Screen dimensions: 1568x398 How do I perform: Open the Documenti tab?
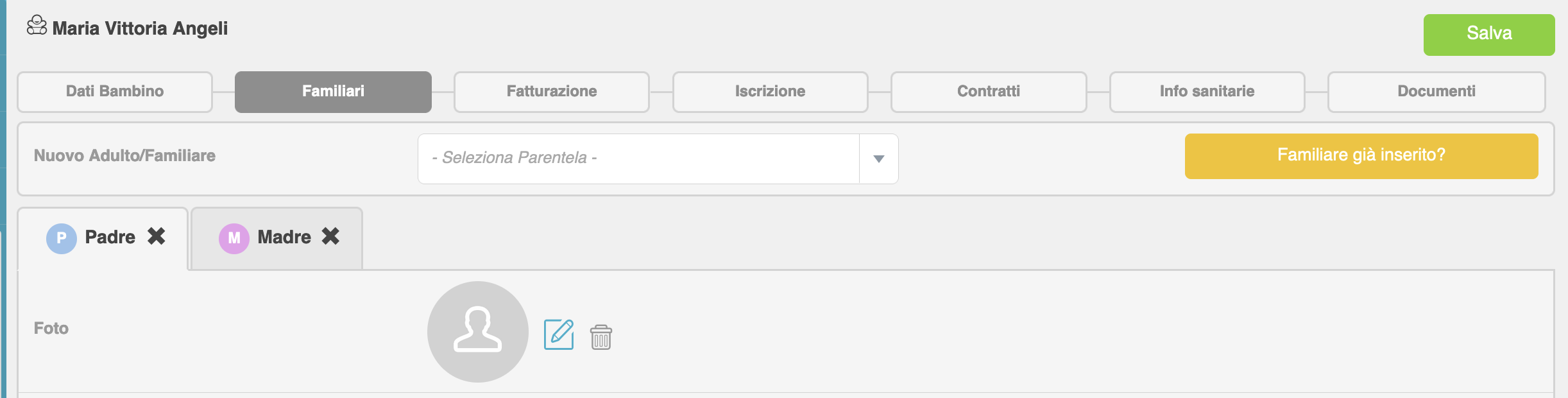(1436, 92)
